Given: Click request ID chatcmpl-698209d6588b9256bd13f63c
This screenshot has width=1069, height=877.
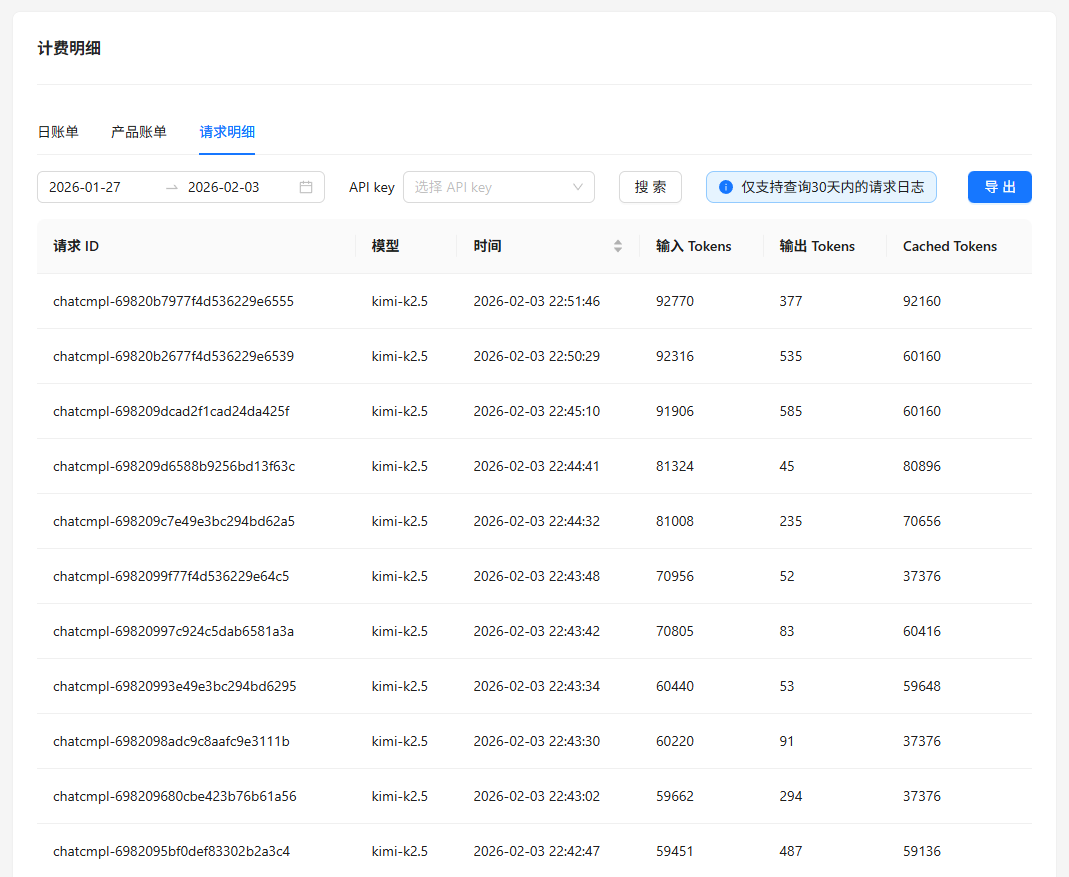Looking at the screenshot, I should click(174, 466).
